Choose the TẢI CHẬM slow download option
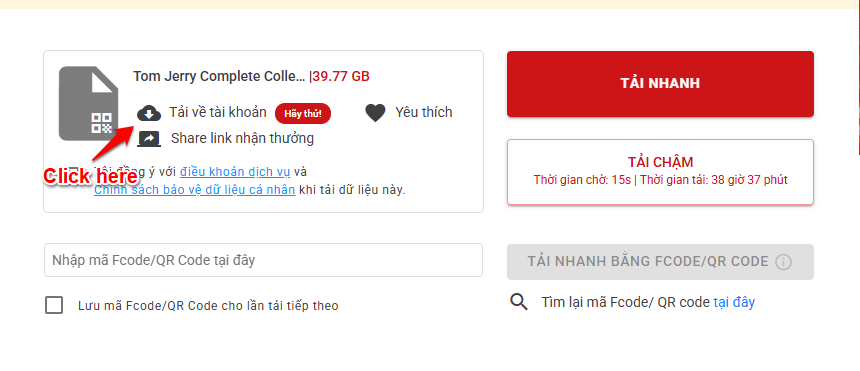 660,172
